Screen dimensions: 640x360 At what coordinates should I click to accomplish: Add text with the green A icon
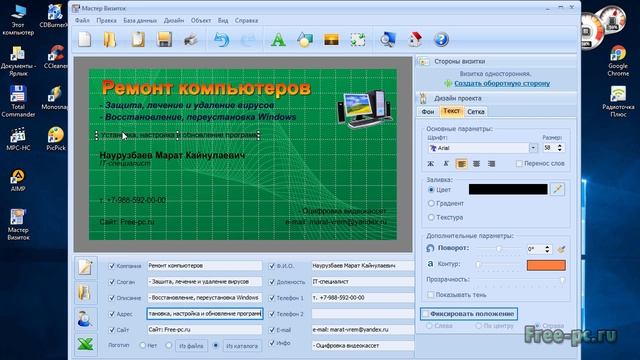tap(278, 40)
